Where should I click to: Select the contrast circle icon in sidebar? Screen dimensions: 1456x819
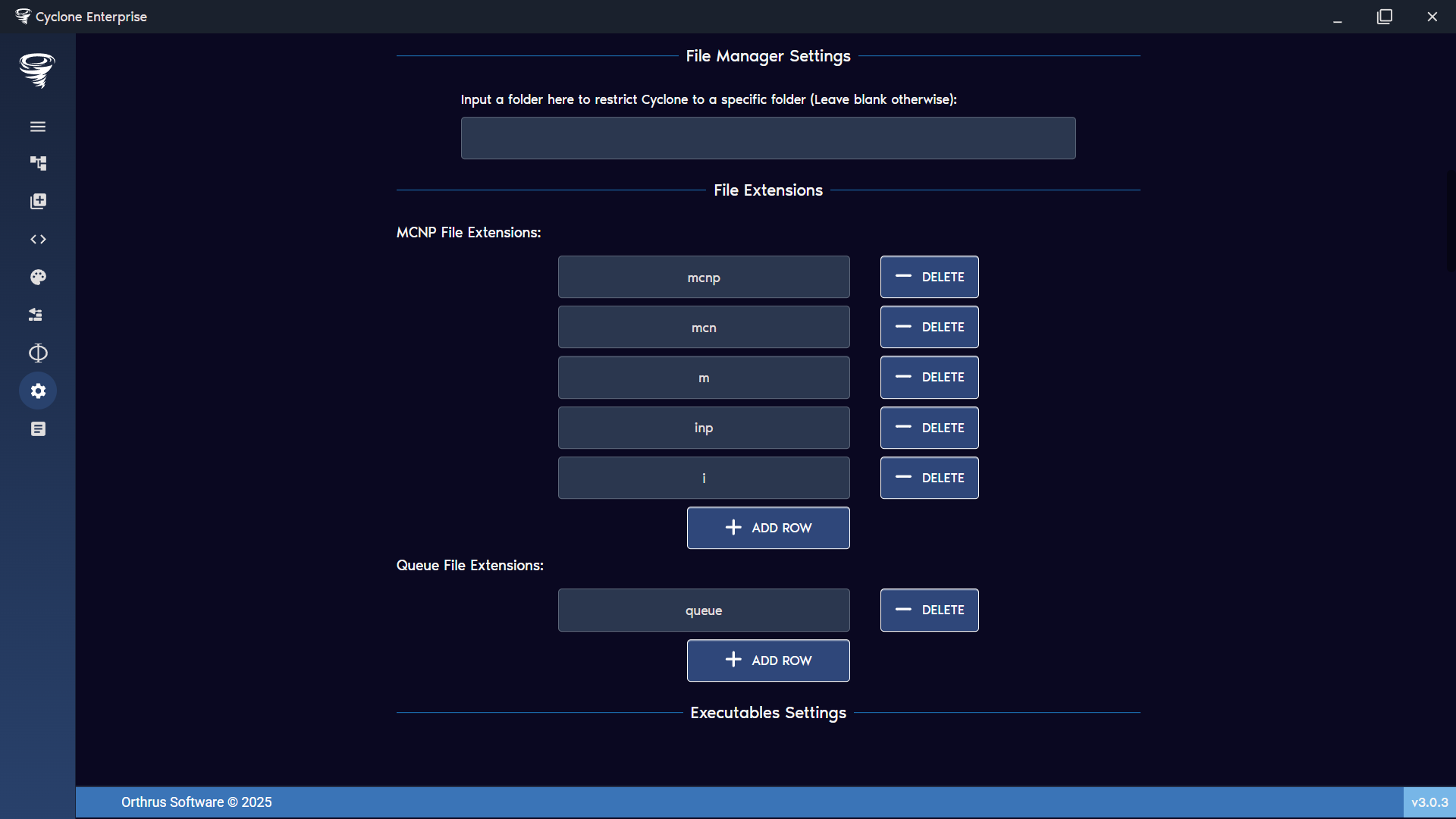click(37, 353)
